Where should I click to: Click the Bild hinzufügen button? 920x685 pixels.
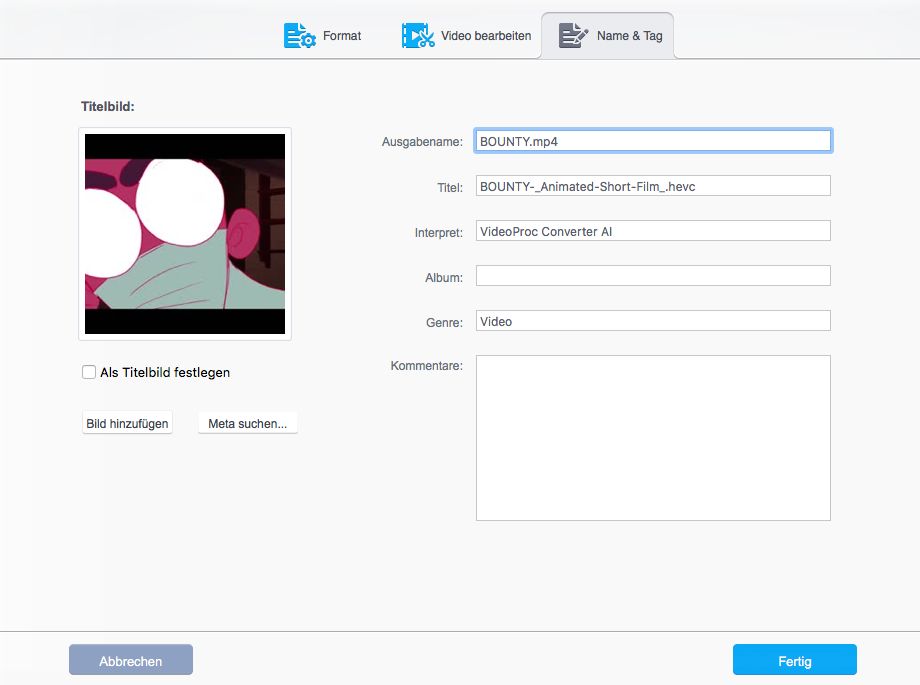(127, 423)
